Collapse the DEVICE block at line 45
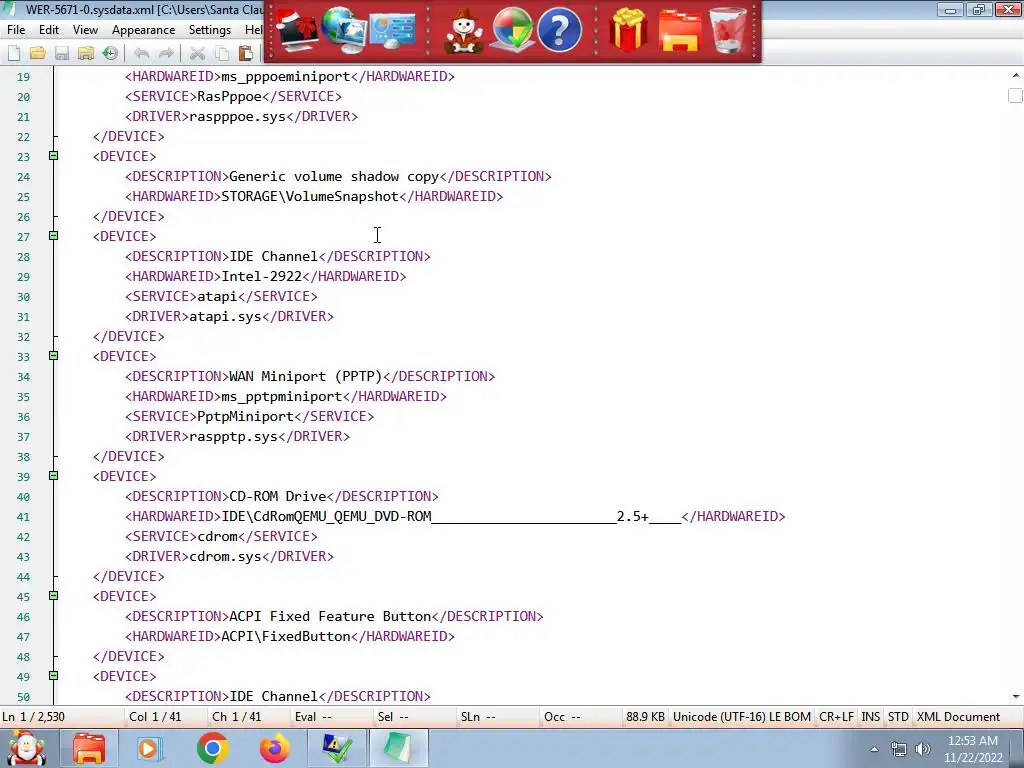 [x=54, y=596]
